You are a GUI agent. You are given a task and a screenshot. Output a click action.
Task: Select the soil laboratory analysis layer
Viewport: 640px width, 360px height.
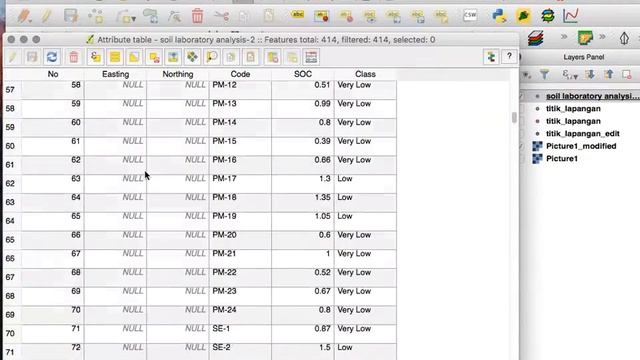[x=592, y=96]
